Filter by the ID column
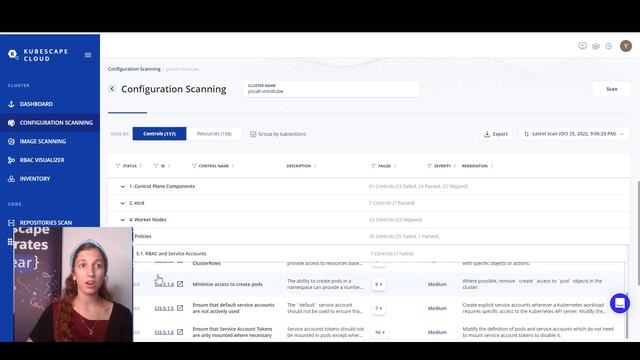Screen dimensions: 640x360 [x=156, y=166]
